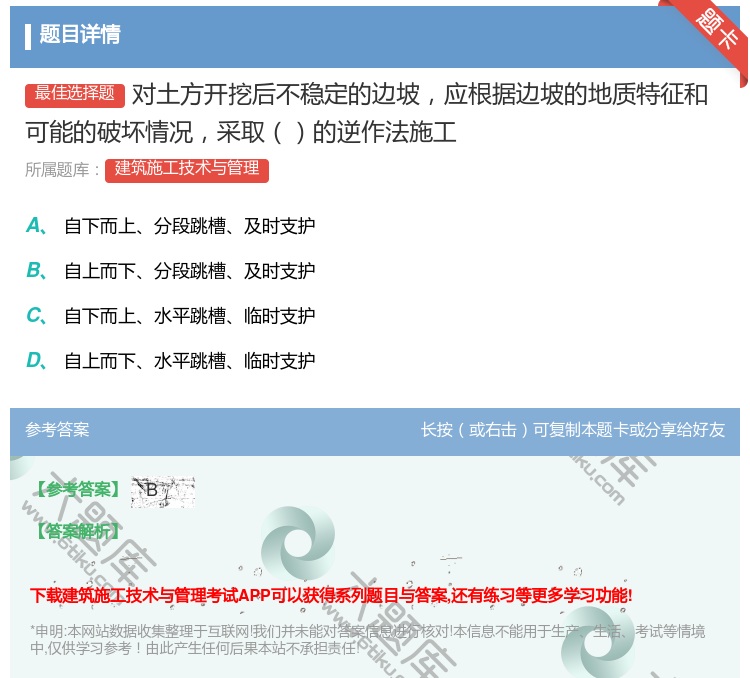
Task: Click the 【答案解析】 label
Action: (x=78, y=531)
